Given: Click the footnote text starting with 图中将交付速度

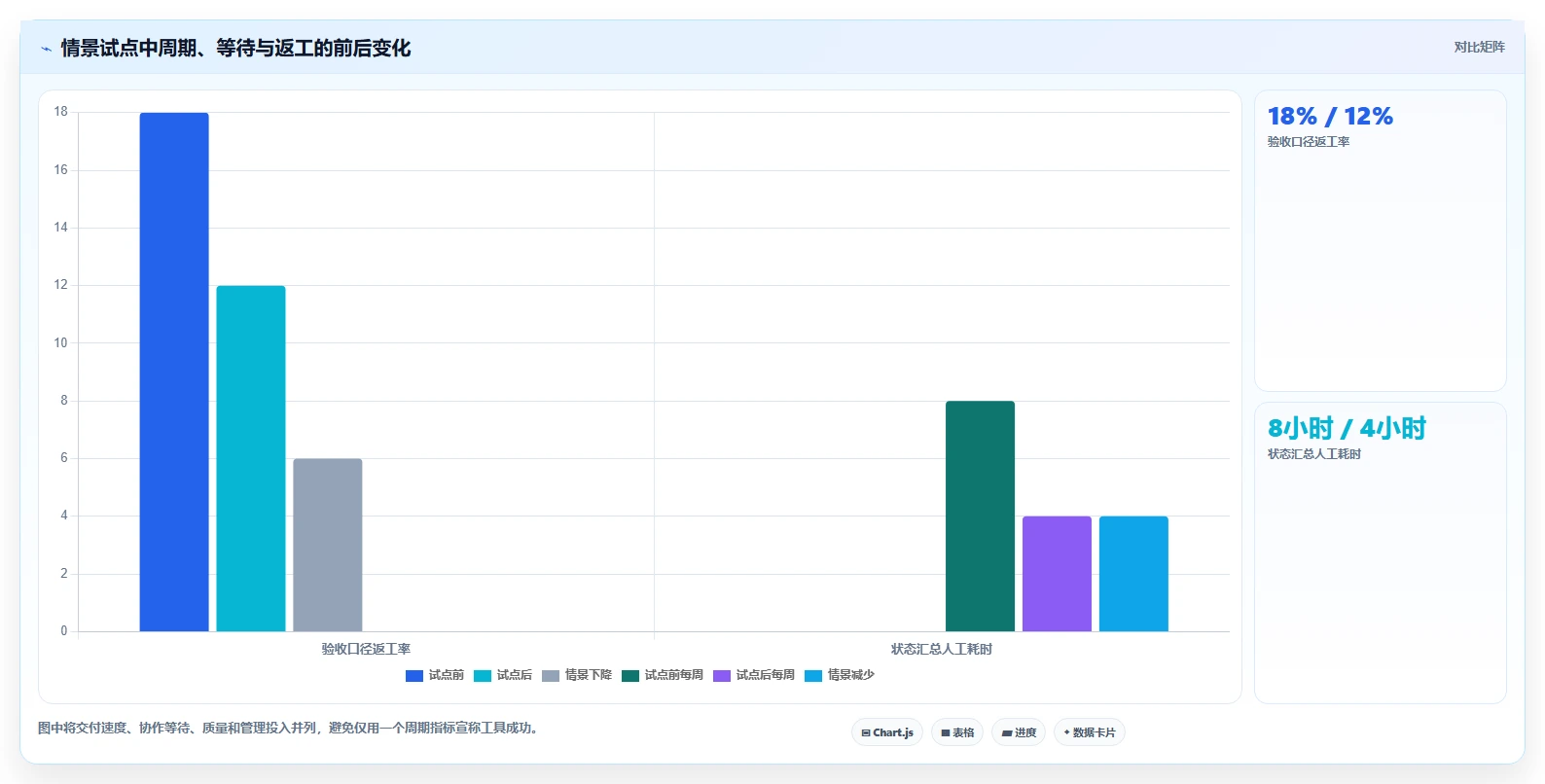Looking at the screenshot, I should (288, 728).
